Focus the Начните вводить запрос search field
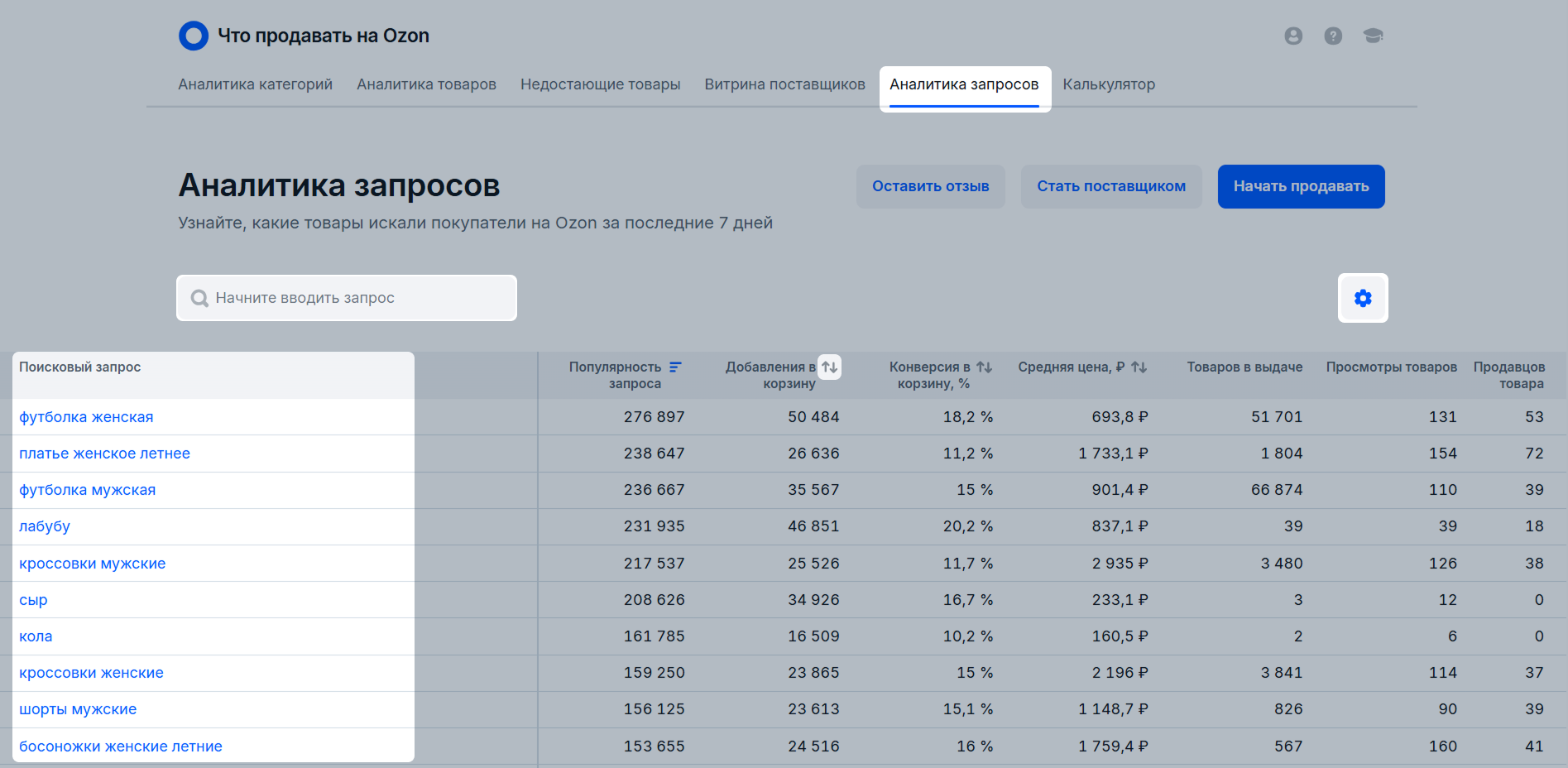The height and width of the screenshot is (768, 1568). [x=347, y=298]
